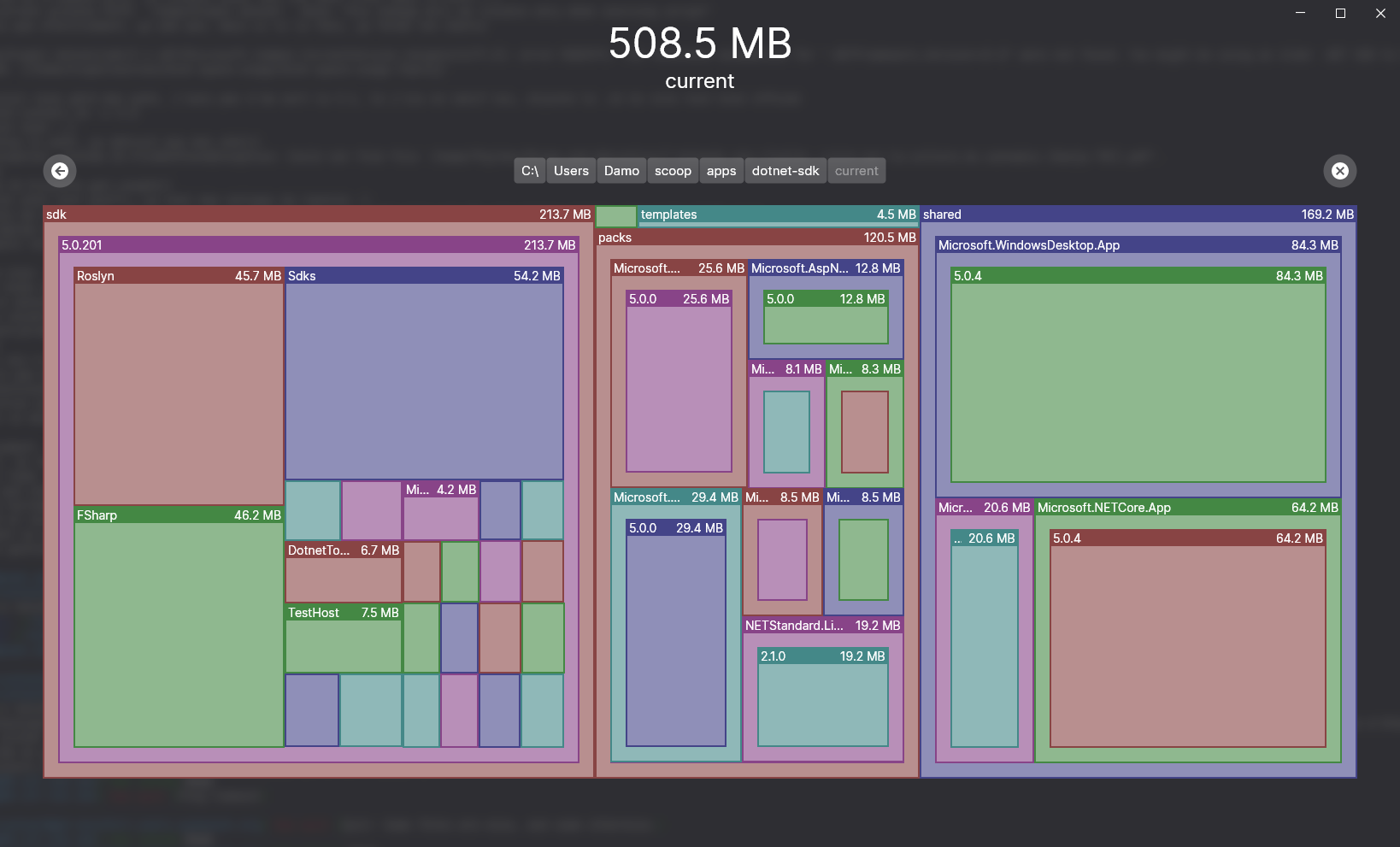Open the Microsoft.... 25.6 MB block
This screenshot has width=1400, height=847.
coord(679,374)
